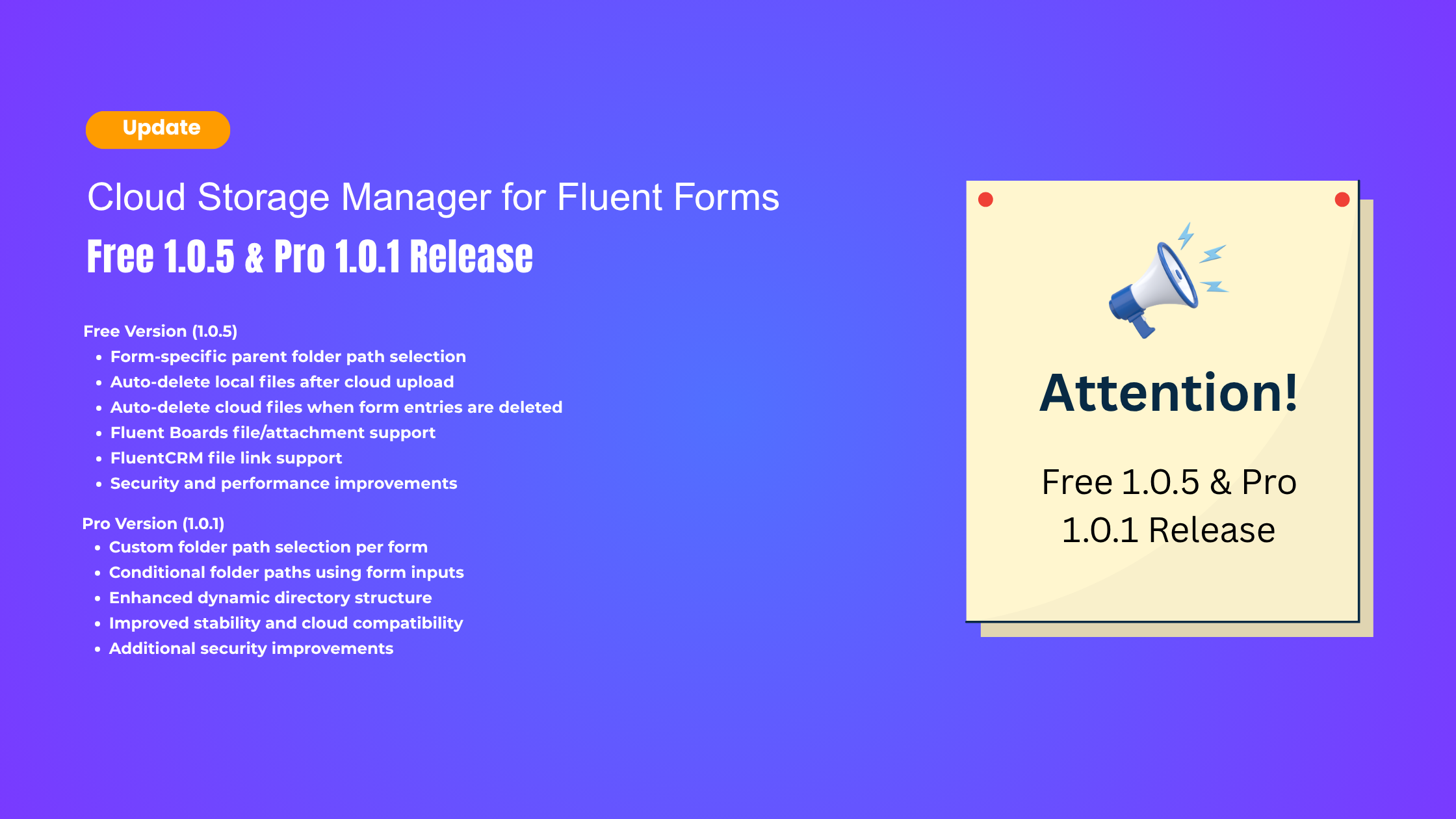Click Custom folder path selection per form
Viewport: 1456px width, 819px height.
[268, 547]
